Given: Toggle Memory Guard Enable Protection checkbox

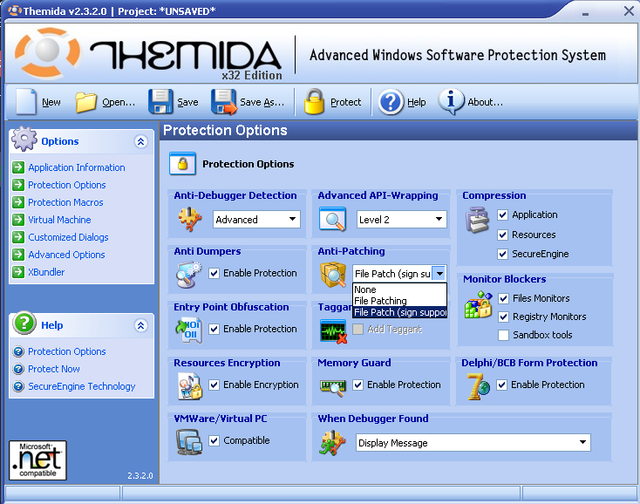Looking at the screenshot, I should coord(358,385).
